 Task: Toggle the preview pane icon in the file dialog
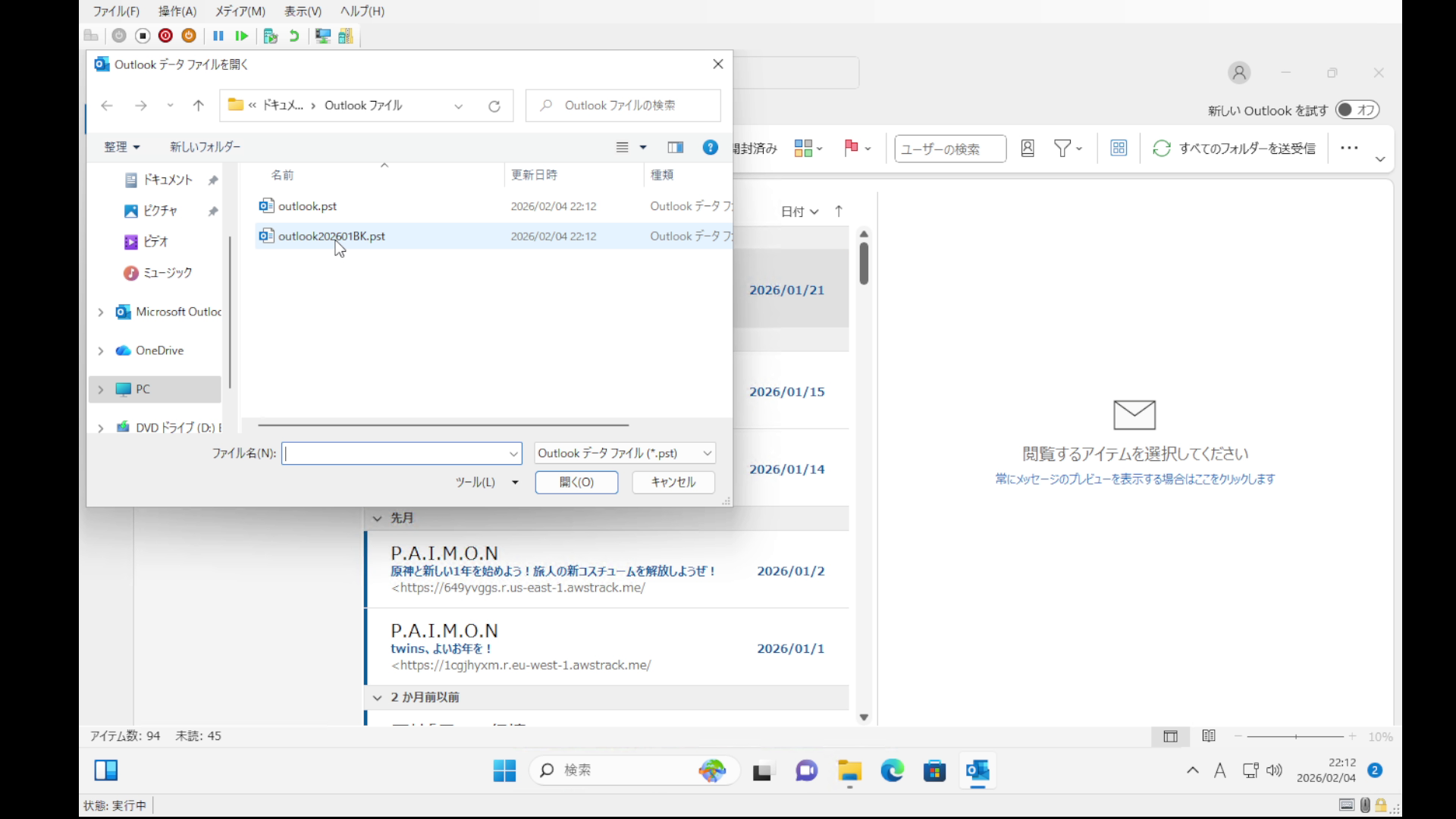pyautogui.click(x=675, y=147)
